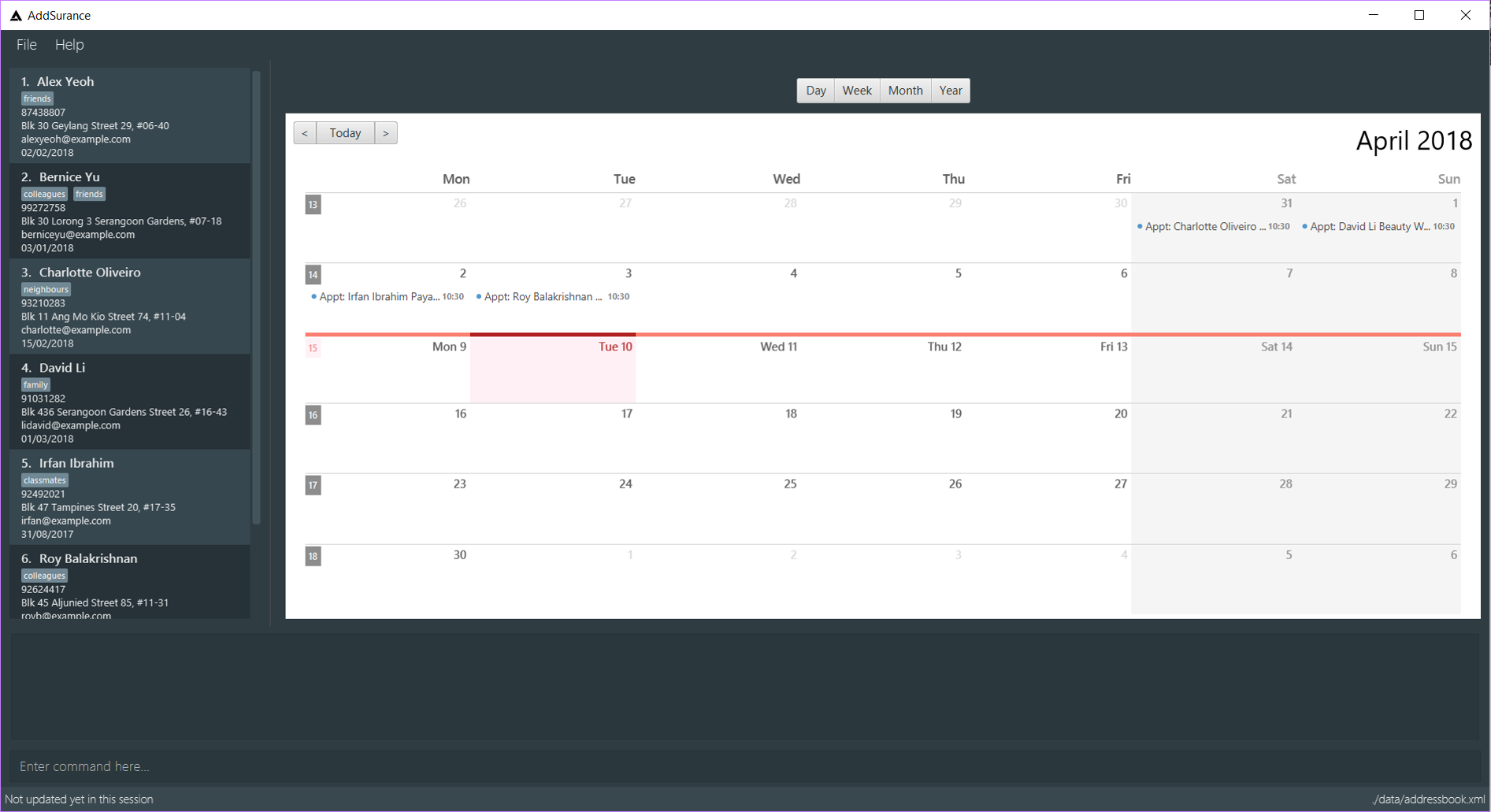Click week number 16 badge
Screen dimensions: 1491x812
coord(313,415)
